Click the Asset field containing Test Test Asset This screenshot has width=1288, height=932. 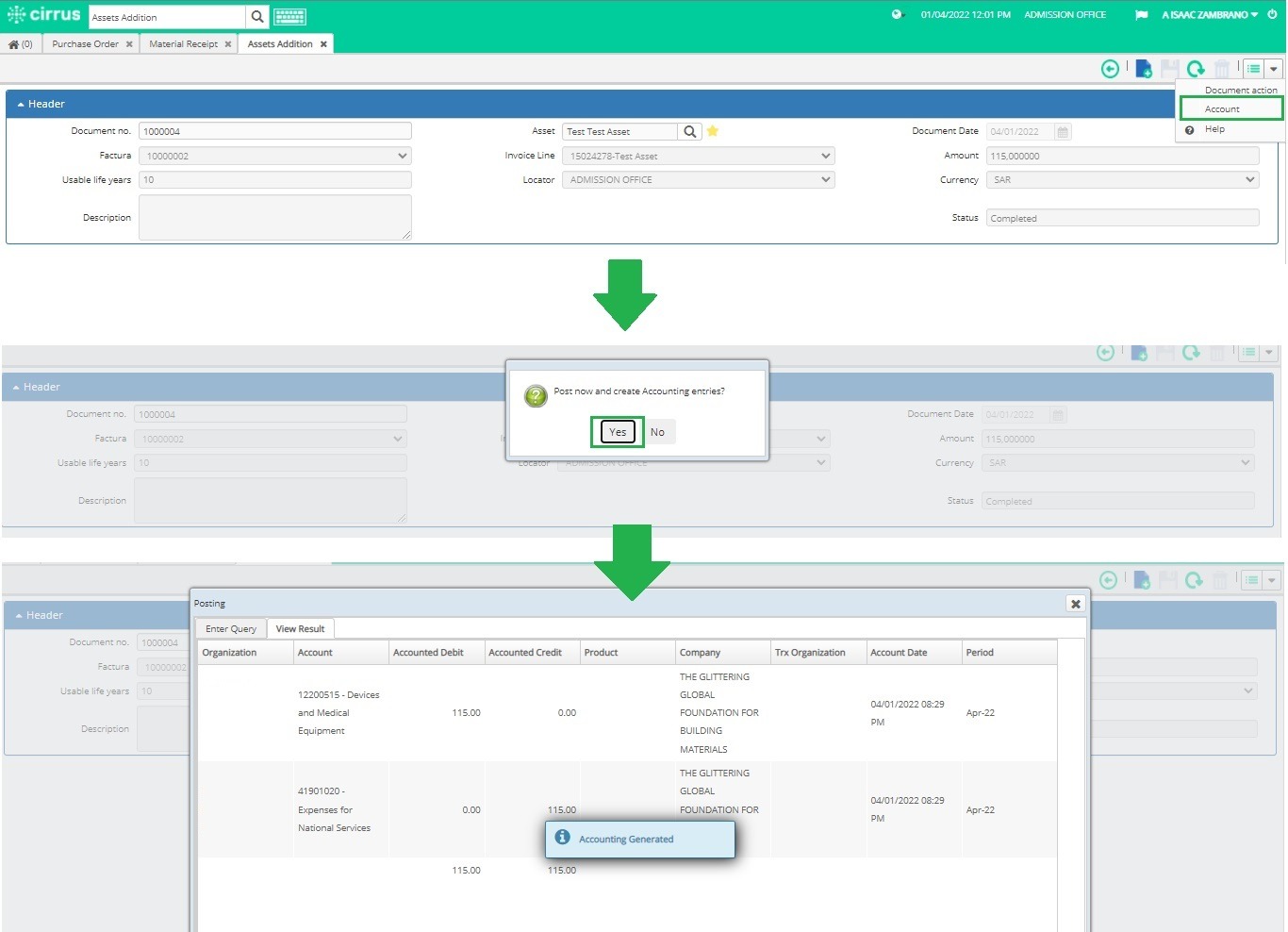620,132
